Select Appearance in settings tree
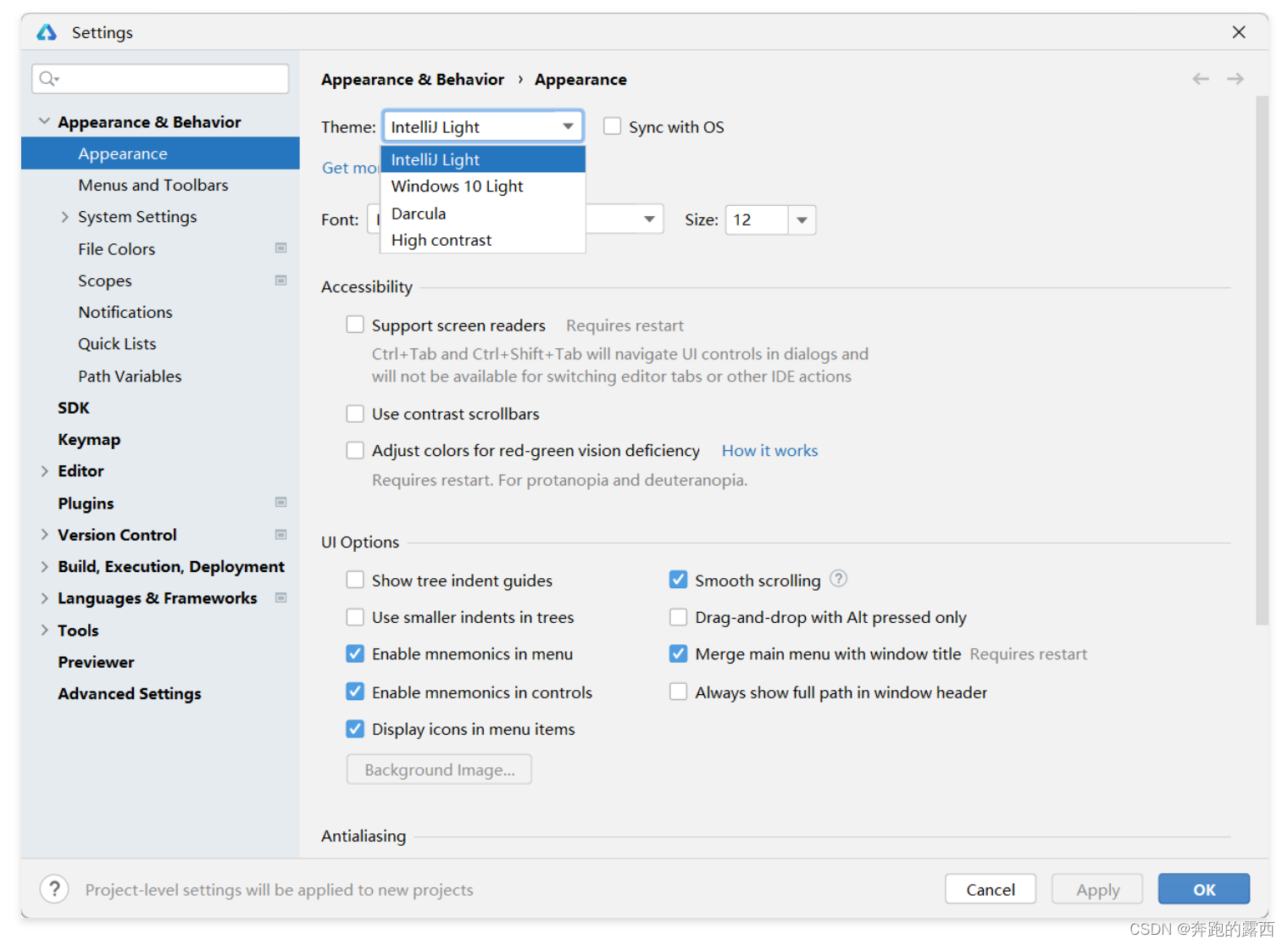This screenshot has width=1288, height=945. click(160, 153)
